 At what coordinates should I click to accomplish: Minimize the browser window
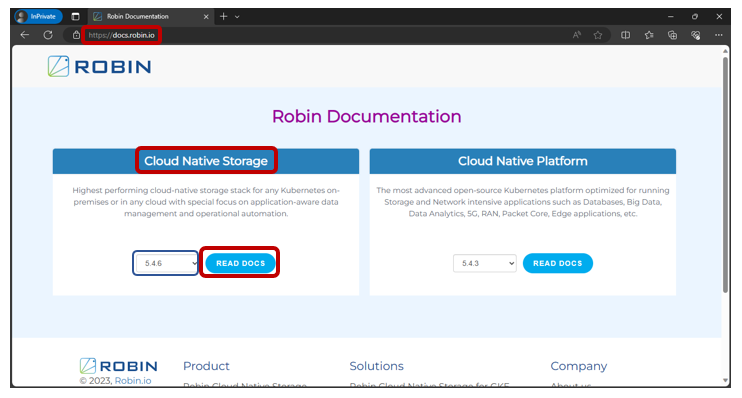(x=671, y=17)
